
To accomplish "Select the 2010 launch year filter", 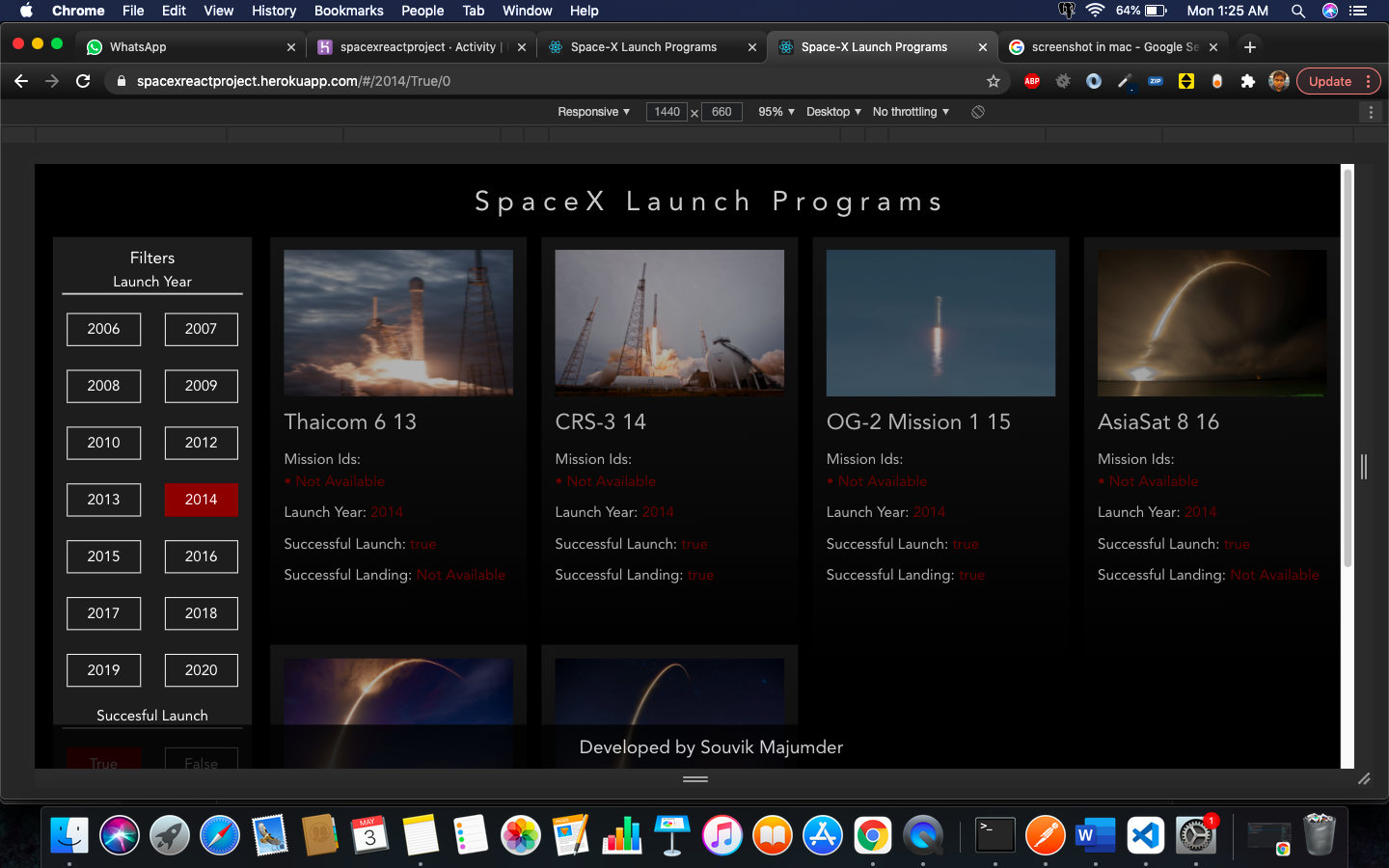I will (104, 443).
